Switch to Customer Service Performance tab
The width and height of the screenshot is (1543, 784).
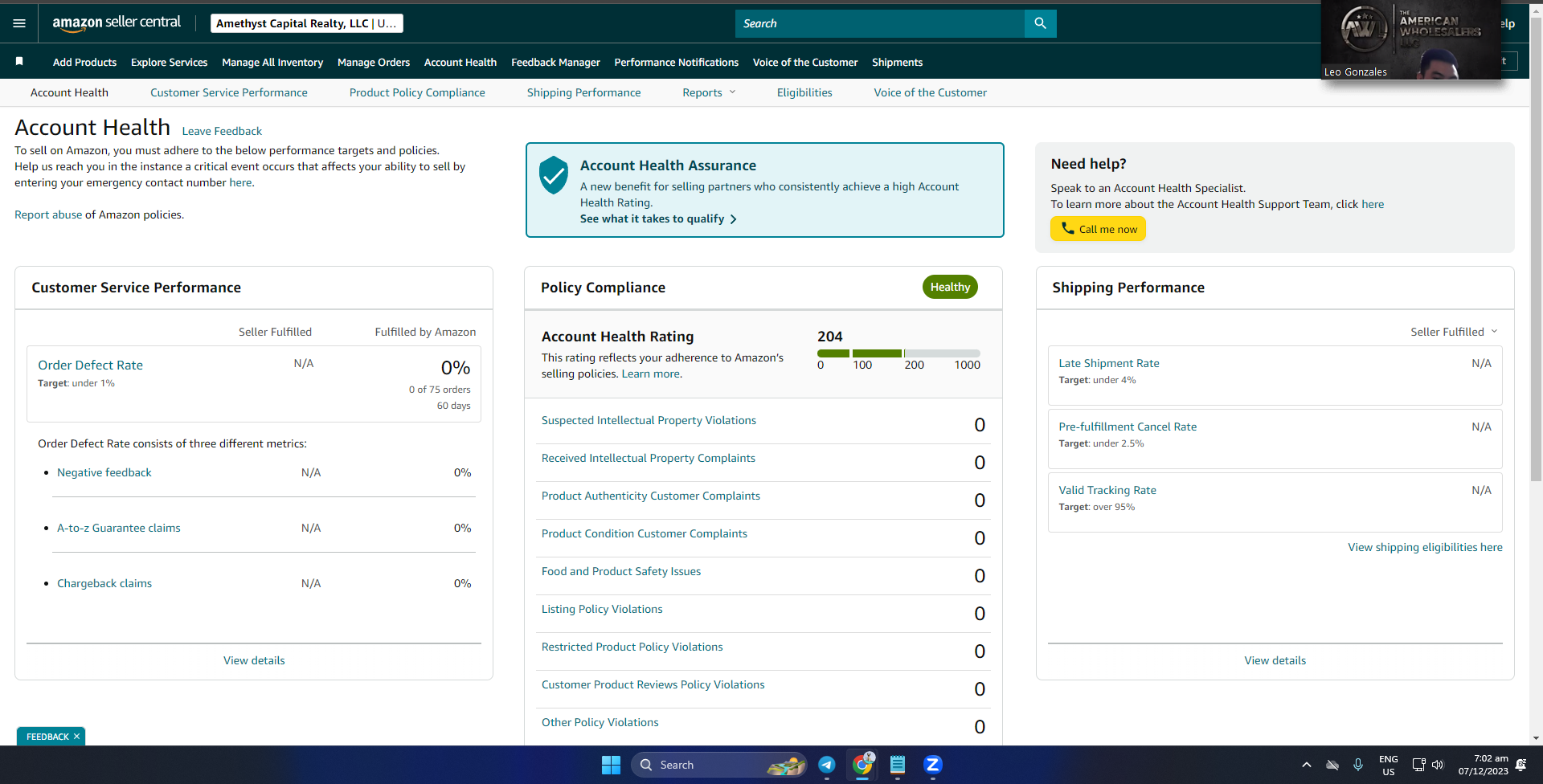[229, 92]
